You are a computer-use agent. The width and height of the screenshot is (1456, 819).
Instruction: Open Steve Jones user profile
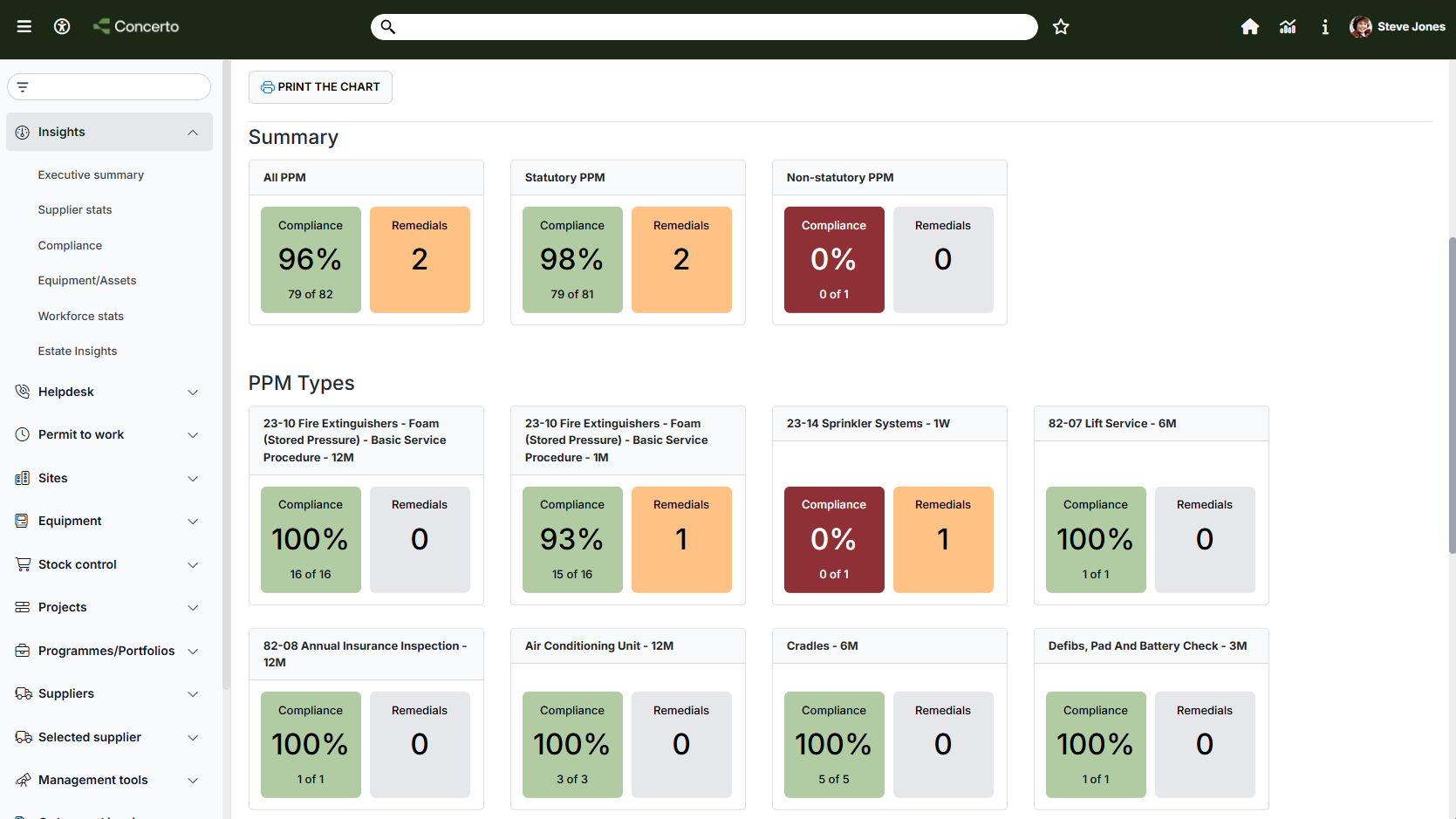click(1397, 27)
